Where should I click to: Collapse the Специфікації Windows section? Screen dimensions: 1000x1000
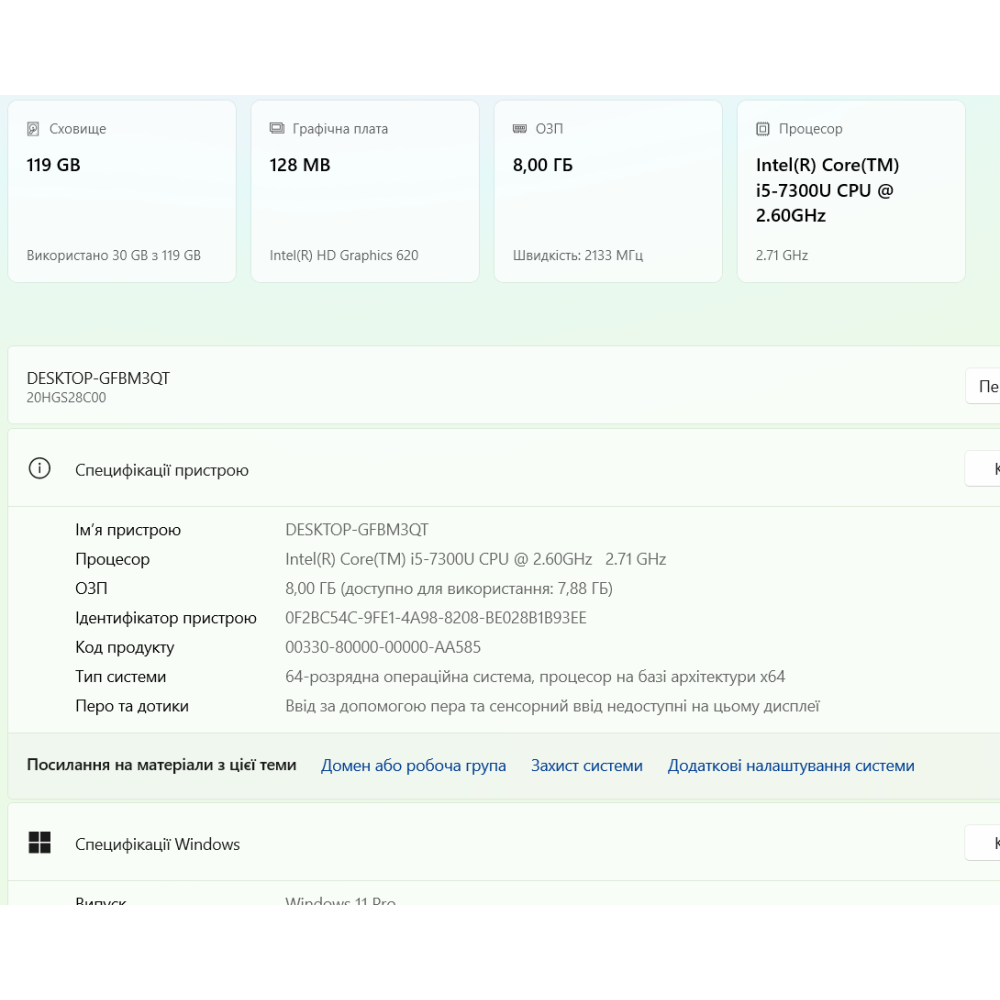click(500, 843)
